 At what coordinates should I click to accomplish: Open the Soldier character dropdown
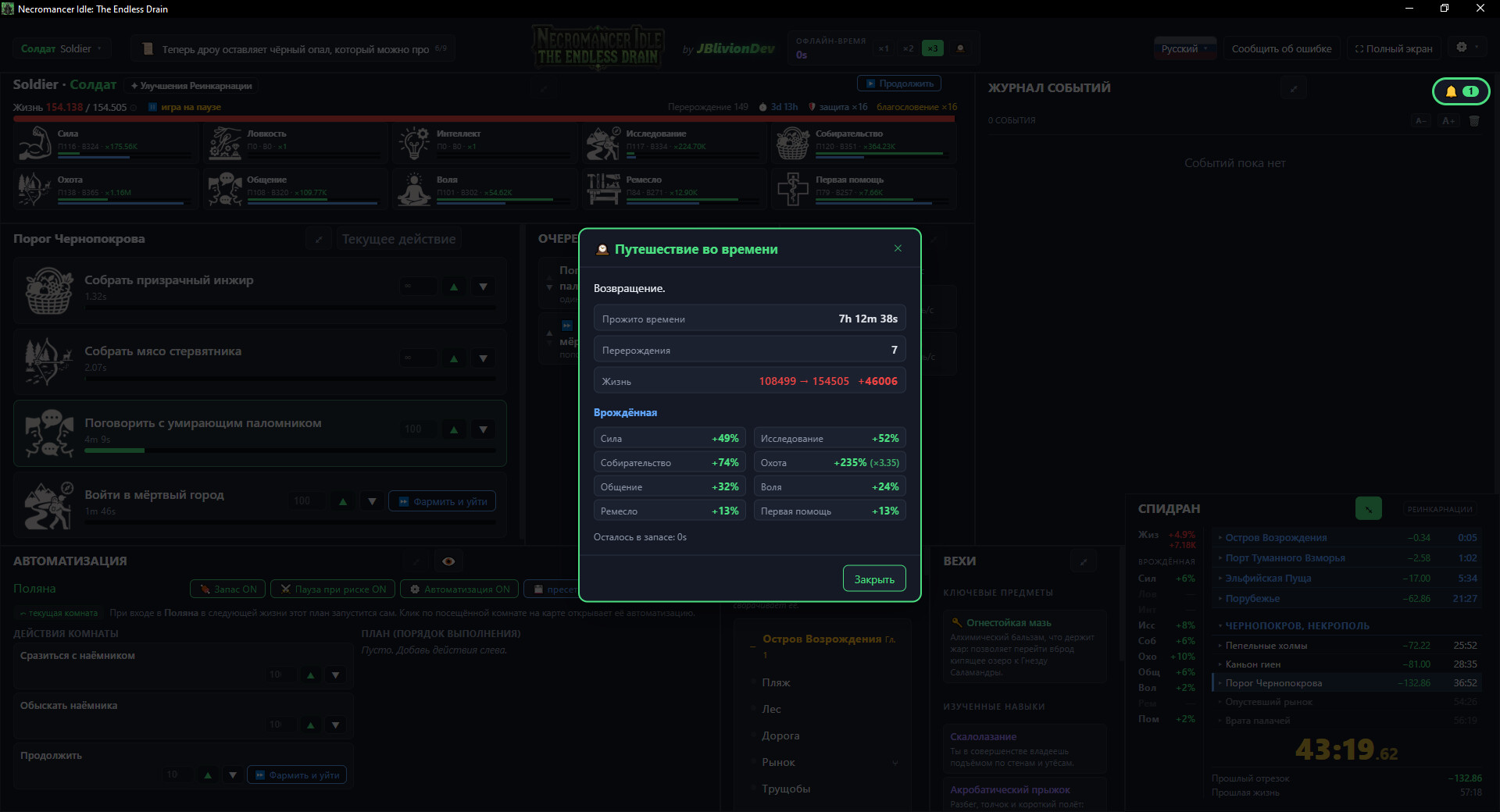click(61, 48)
